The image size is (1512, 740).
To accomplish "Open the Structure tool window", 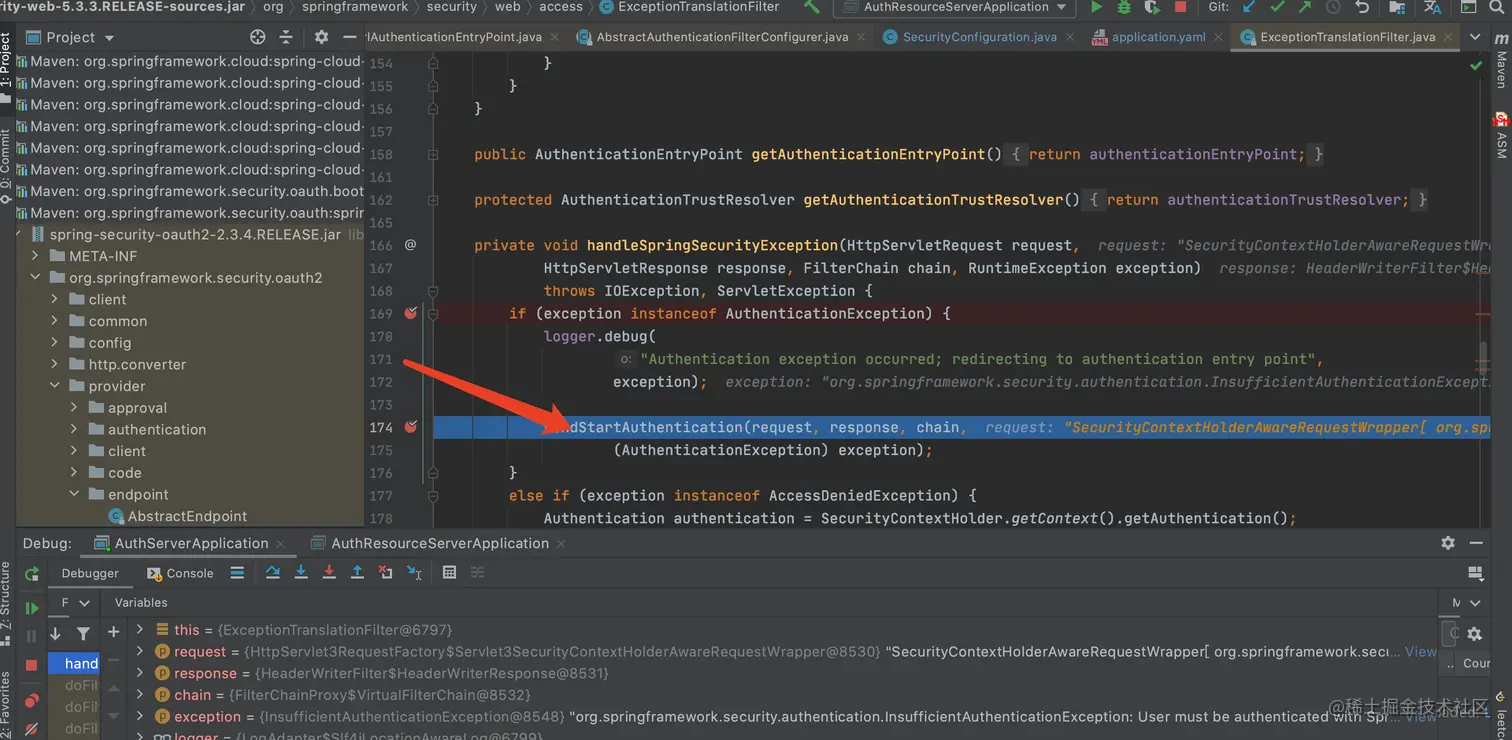I will coord(6,602).
